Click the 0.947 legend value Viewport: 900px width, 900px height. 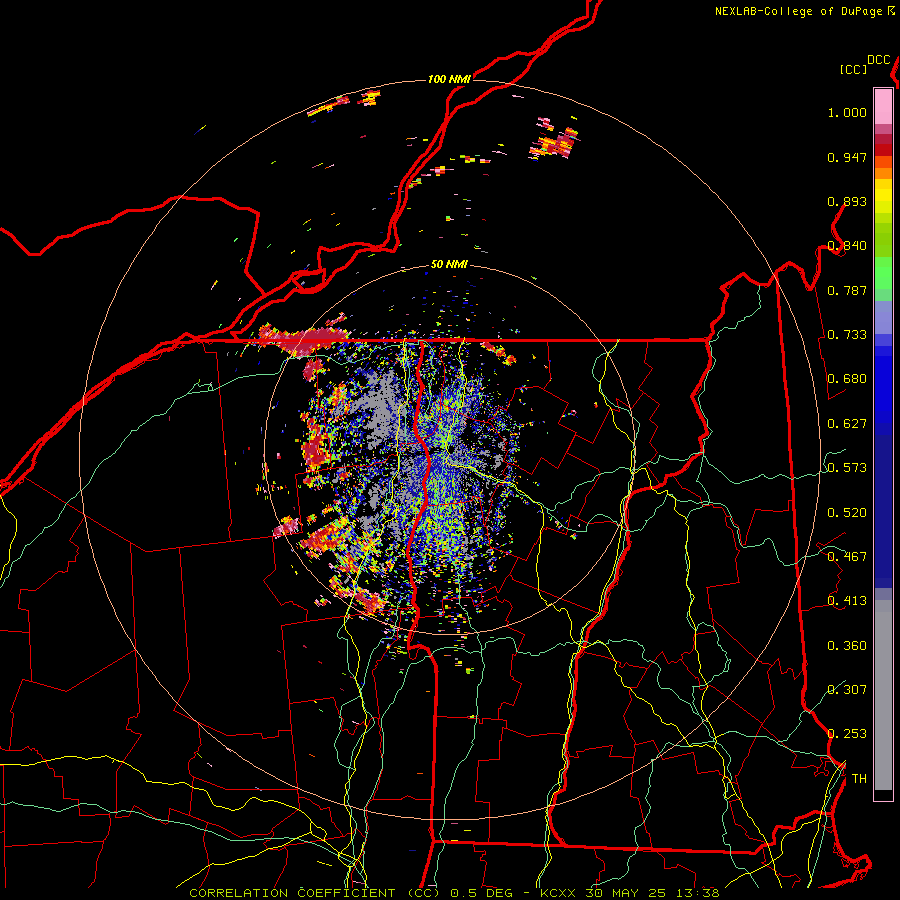pos(847,157)
